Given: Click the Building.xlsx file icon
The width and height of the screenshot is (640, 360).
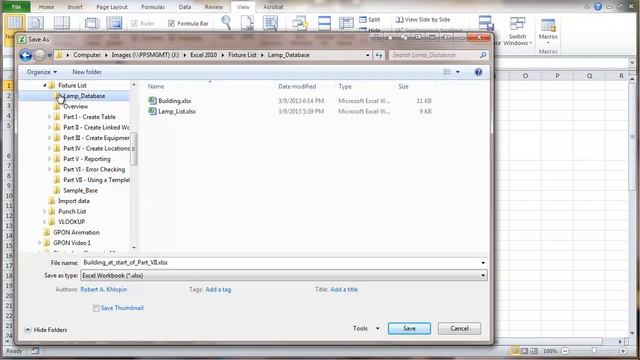Looking at the screenshot, I should click(x=152, y=100).
